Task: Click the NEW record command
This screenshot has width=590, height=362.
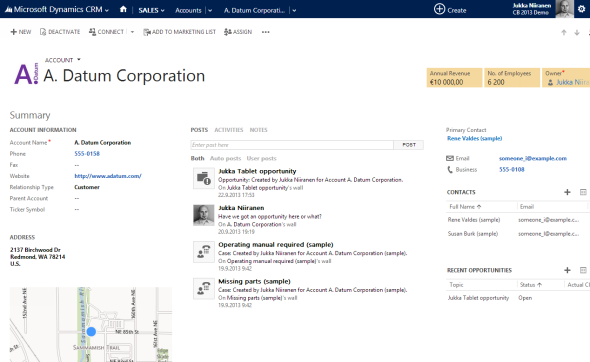Action: [21, 32]
